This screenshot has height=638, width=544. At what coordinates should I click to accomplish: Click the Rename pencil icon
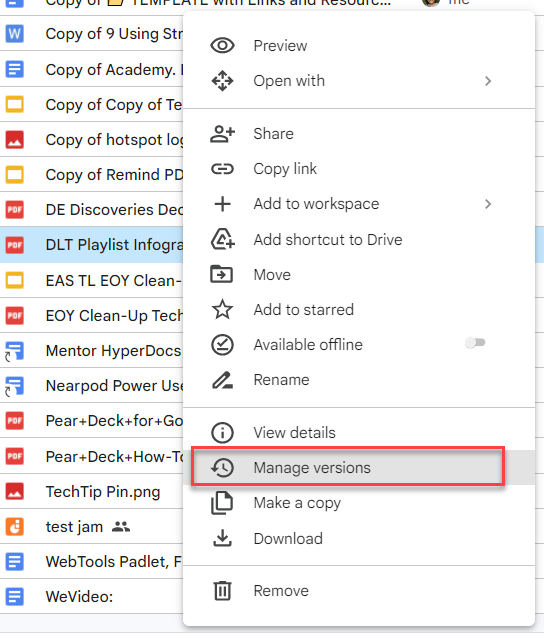pos(222,380)
